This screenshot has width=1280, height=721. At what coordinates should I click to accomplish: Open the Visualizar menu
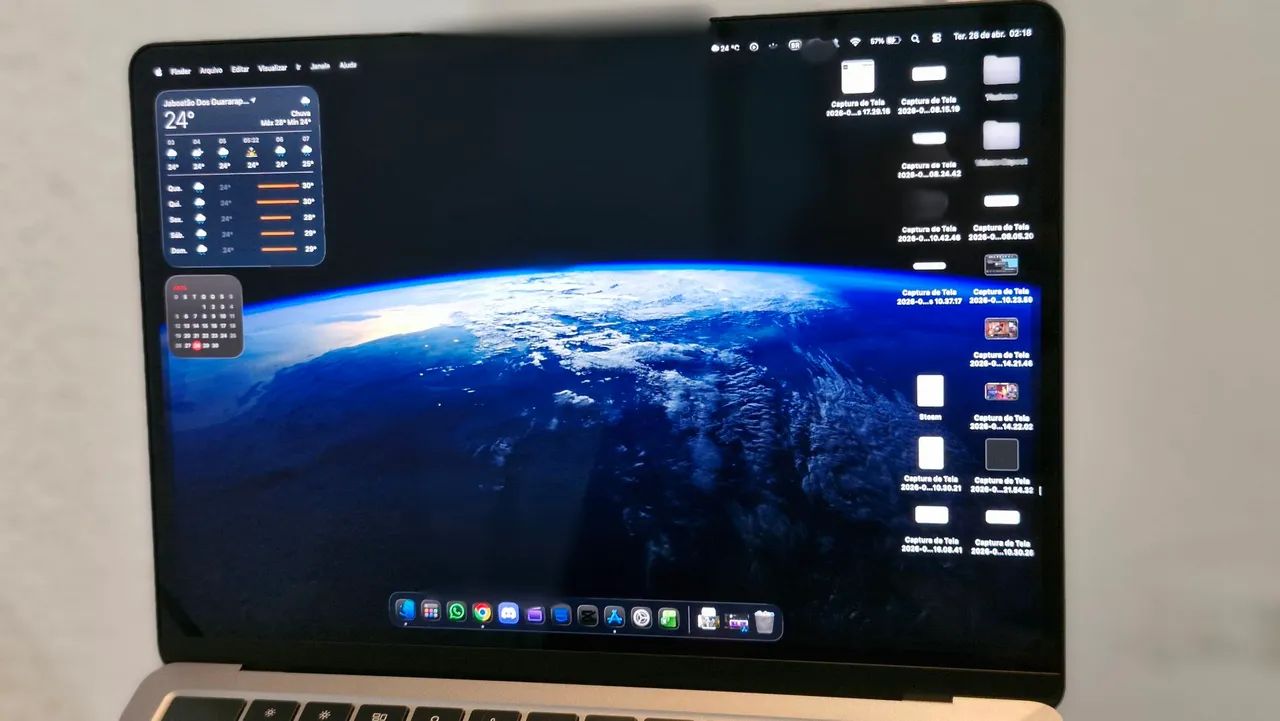(272, 68)
